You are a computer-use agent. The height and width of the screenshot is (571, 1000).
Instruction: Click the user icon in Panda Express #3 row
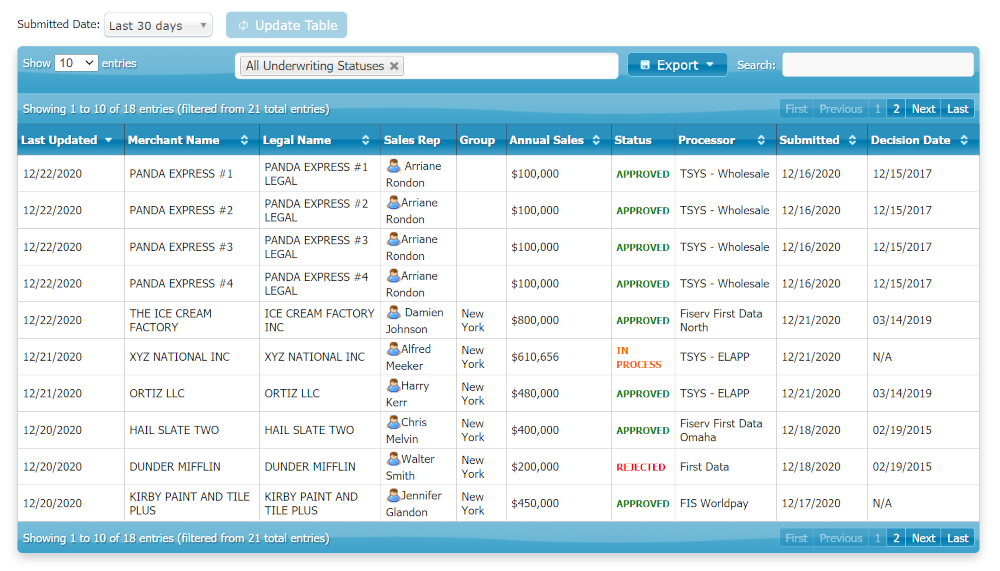point(394,239)
